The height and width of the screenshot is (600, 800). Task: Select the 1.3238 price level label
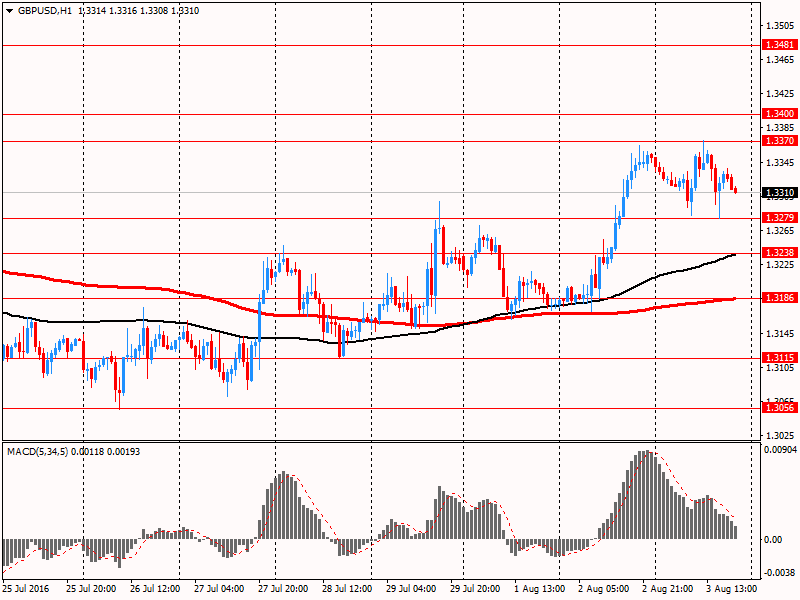click(779, 253)
